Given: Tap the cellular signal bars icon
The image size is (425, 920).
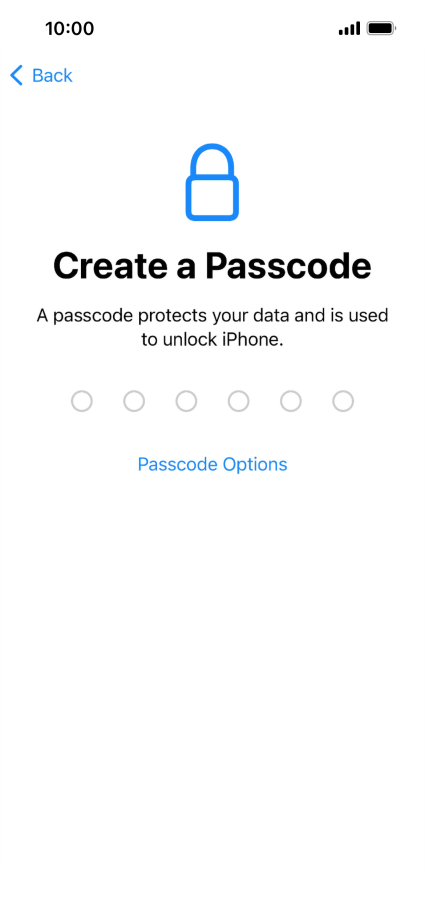Looking at the screenshot, I should click(x=349, y=28).
